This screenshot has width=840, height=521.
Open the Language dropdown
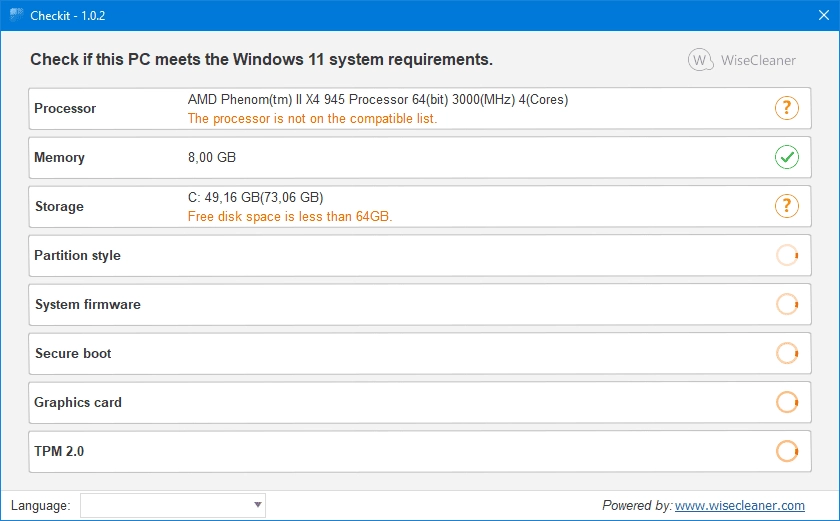(172, 505)
